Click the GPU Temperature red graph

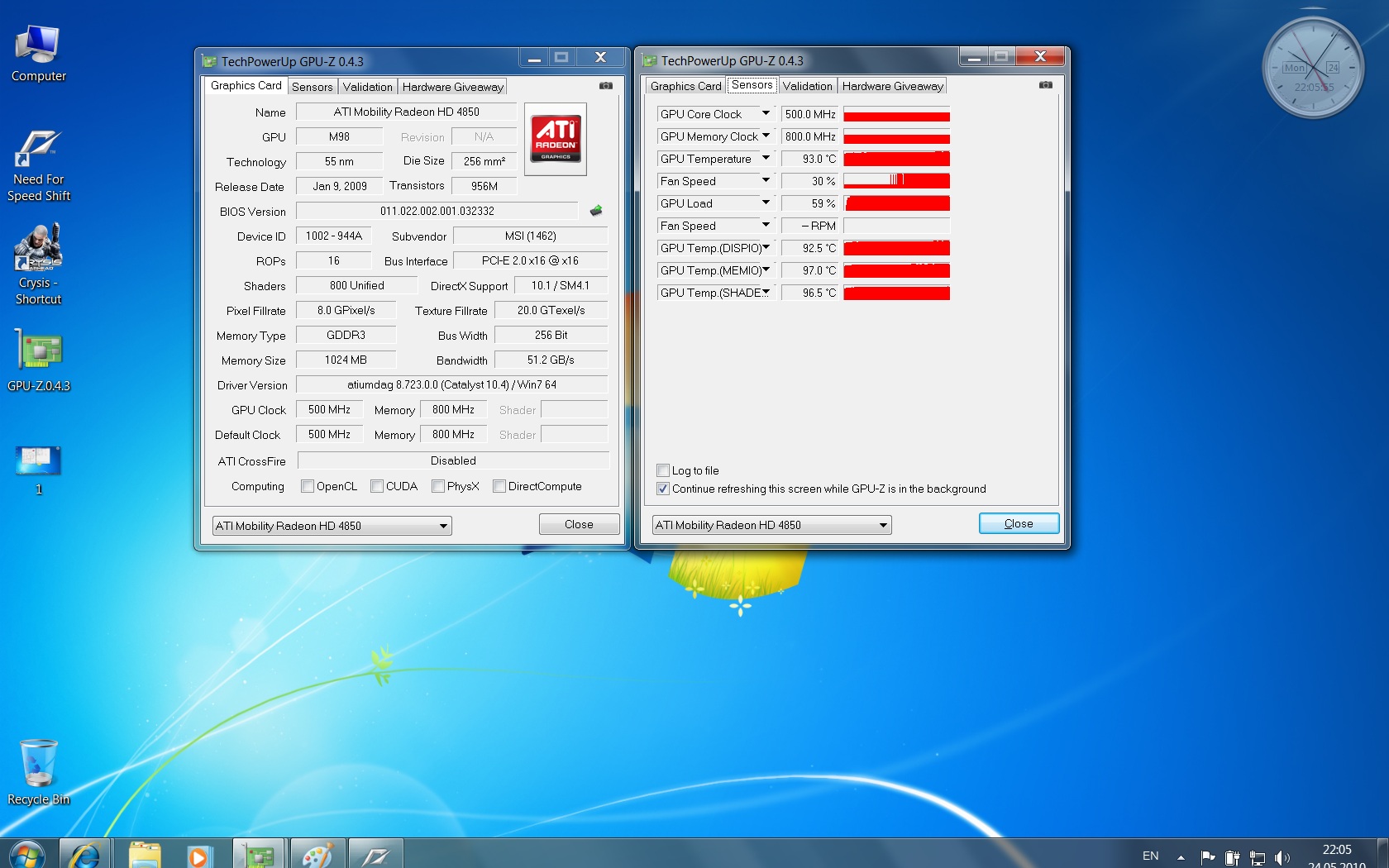pyautogui.click(x=896, y=159)
